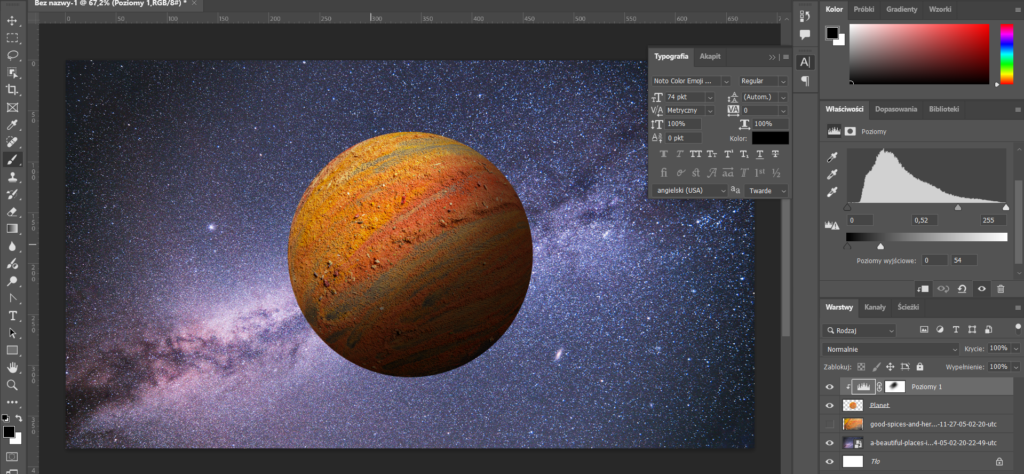Click the clip to layer icon in Properties
This screenshot has width=1024, height=474.
point(923,288)
